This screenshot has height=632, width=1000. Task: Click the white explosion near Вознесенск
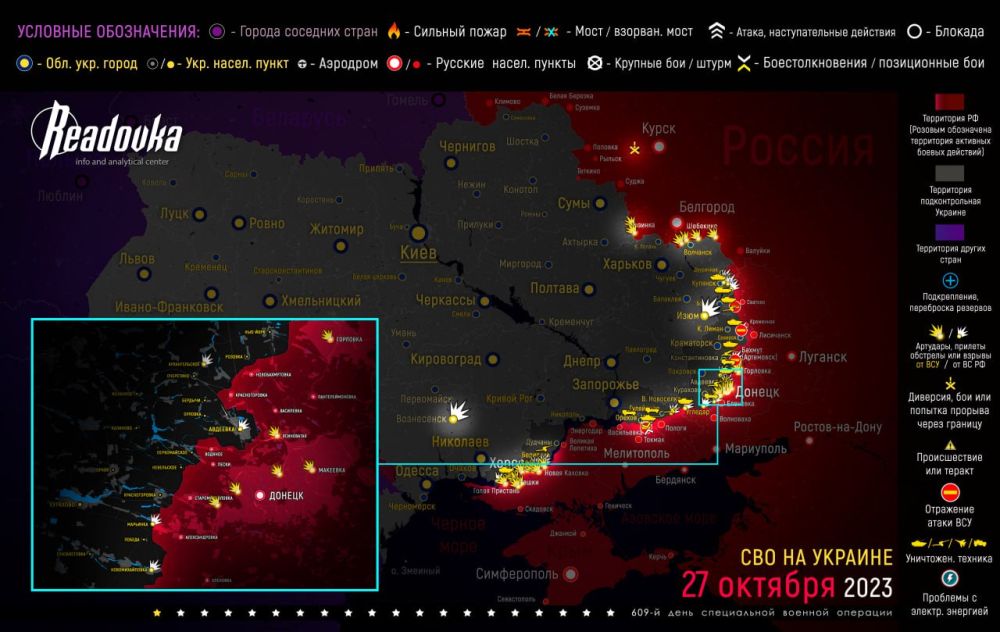click(x=459, y=411)
